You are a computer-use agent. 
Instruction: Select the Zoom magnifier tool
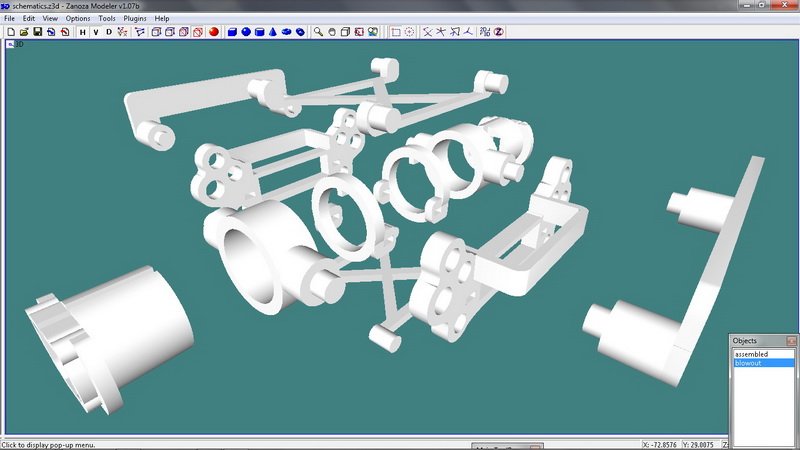(x=318, y=32)
